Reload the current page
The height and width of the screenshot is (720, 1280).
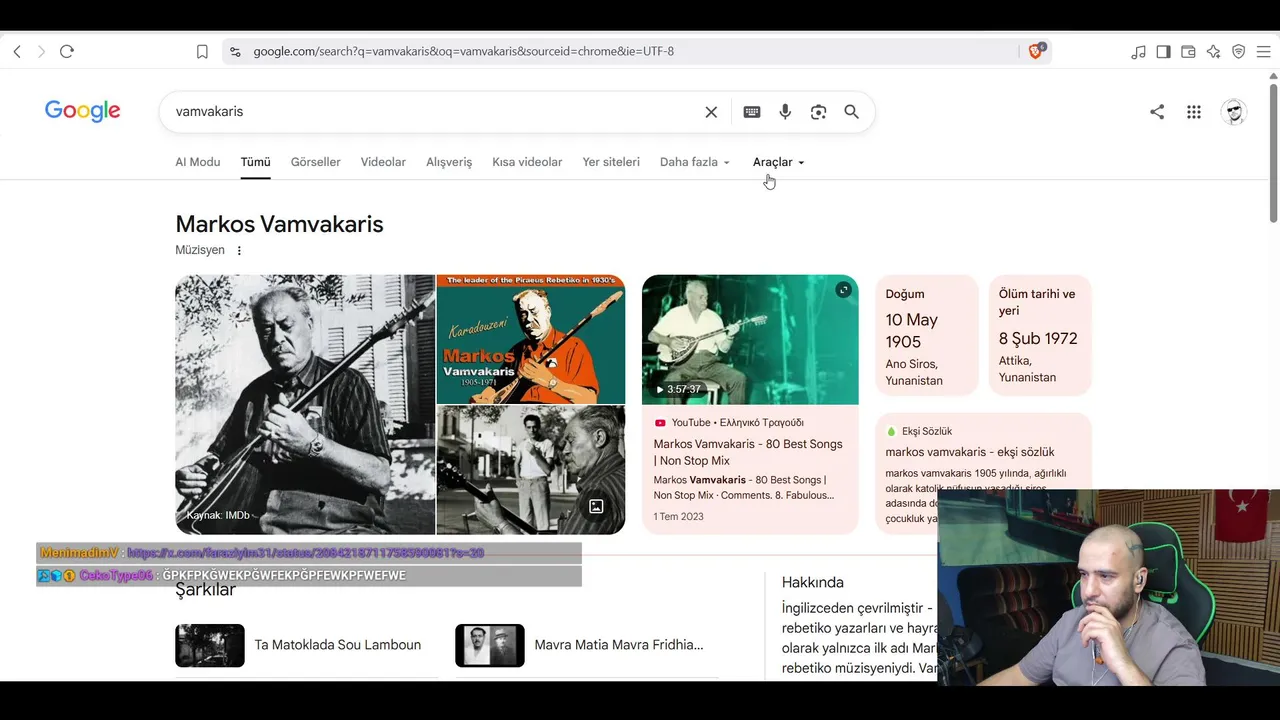(67, 51)
